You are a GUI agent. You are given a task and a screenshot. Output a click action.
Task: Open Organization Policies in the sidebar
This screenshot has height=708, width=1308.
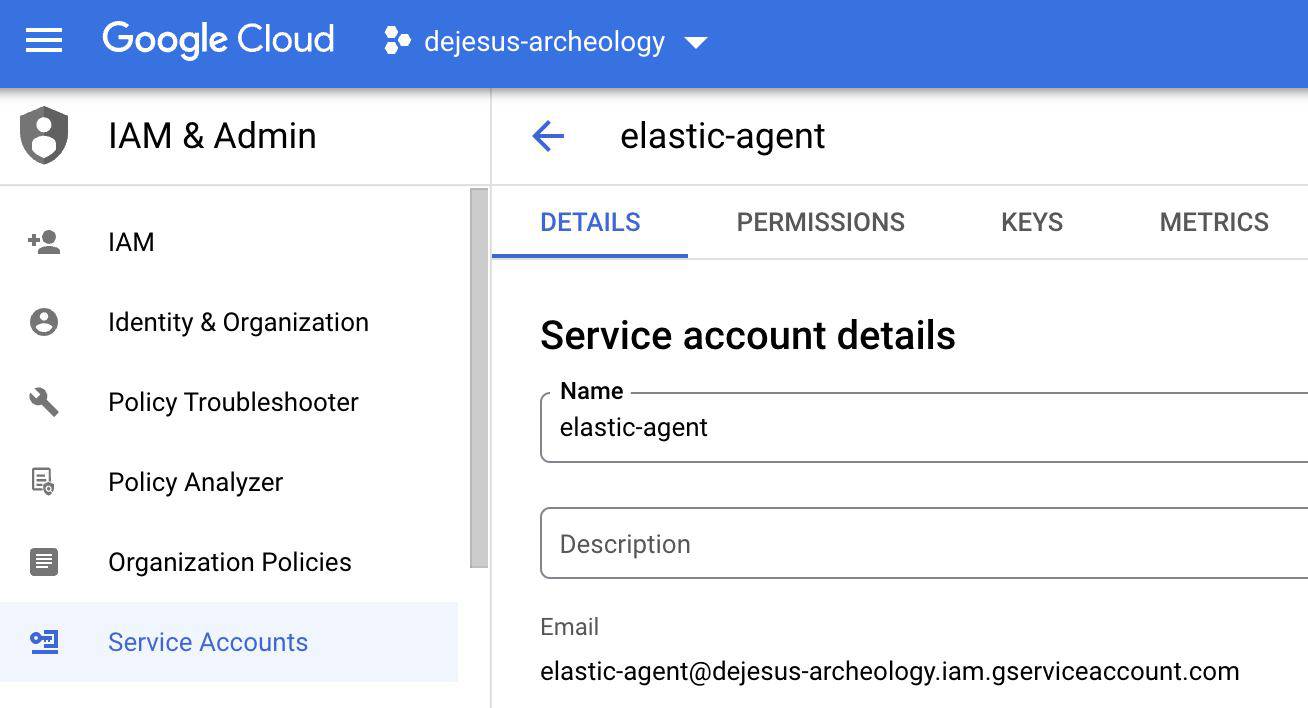(229, 562)
